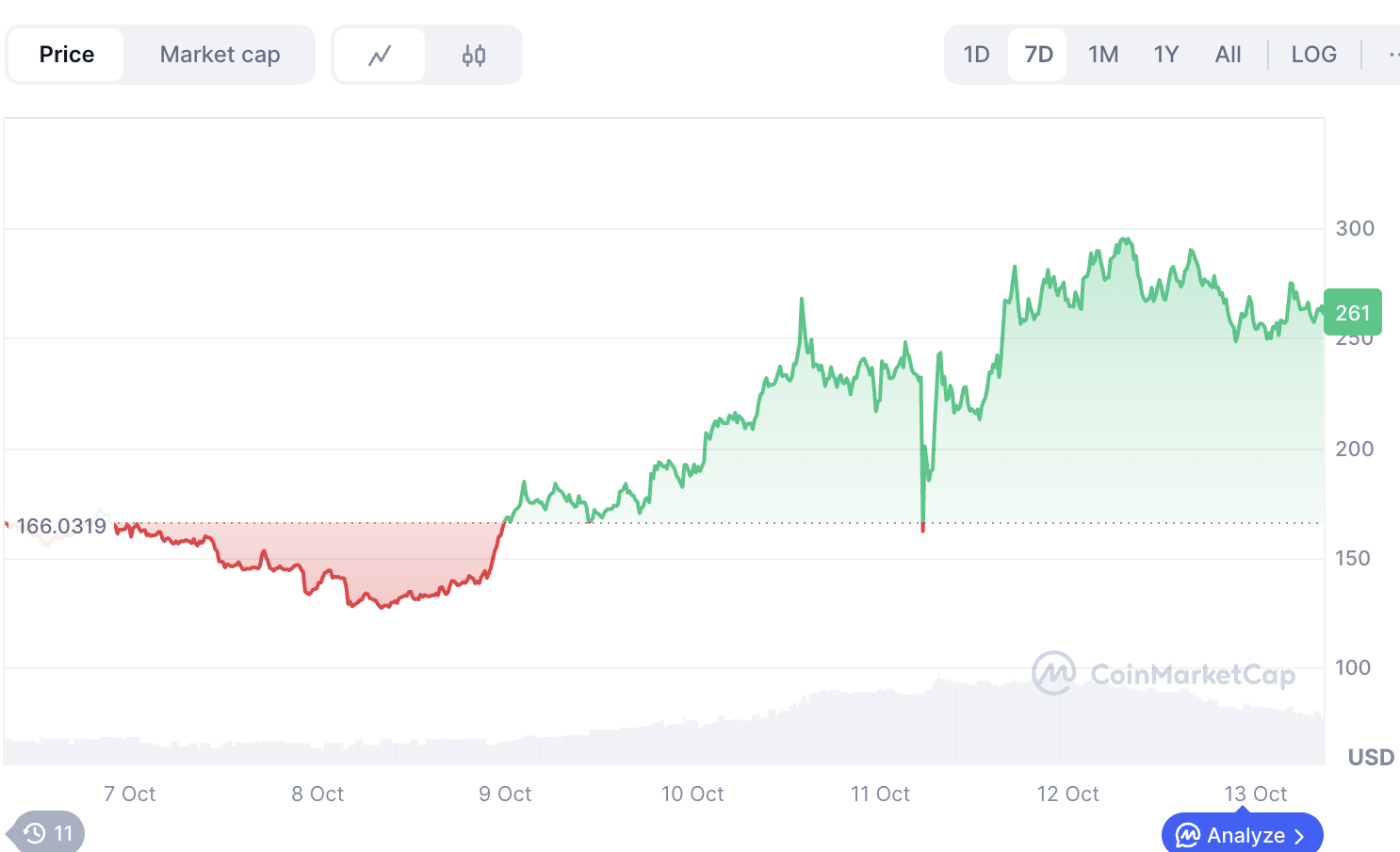Toggle logarithmic scale with LOG

pos(1314,54)
